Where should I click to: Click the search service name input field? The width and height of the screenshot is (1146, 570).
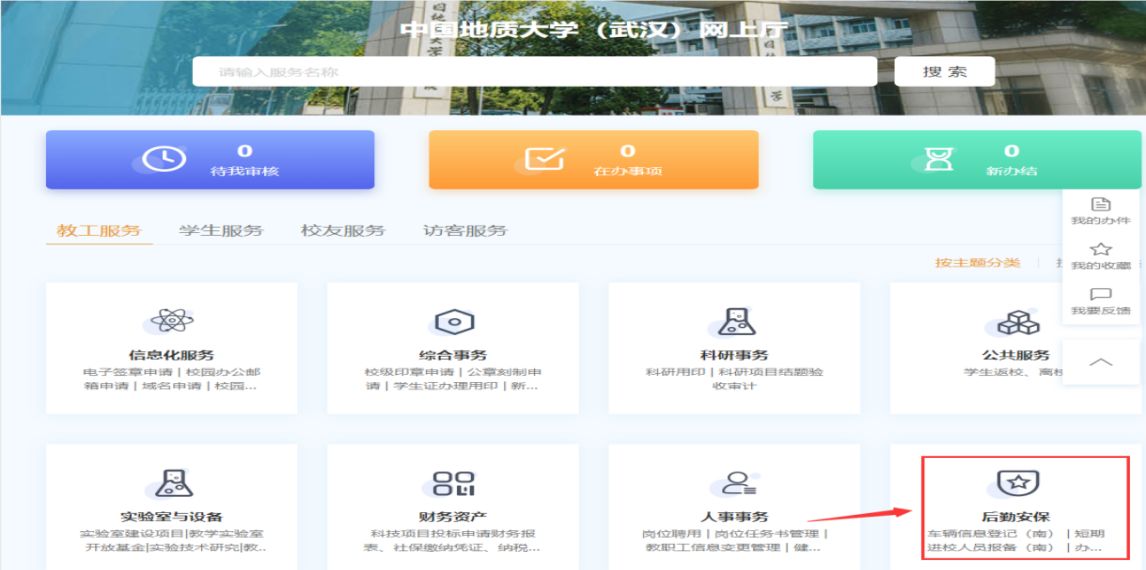534,72
